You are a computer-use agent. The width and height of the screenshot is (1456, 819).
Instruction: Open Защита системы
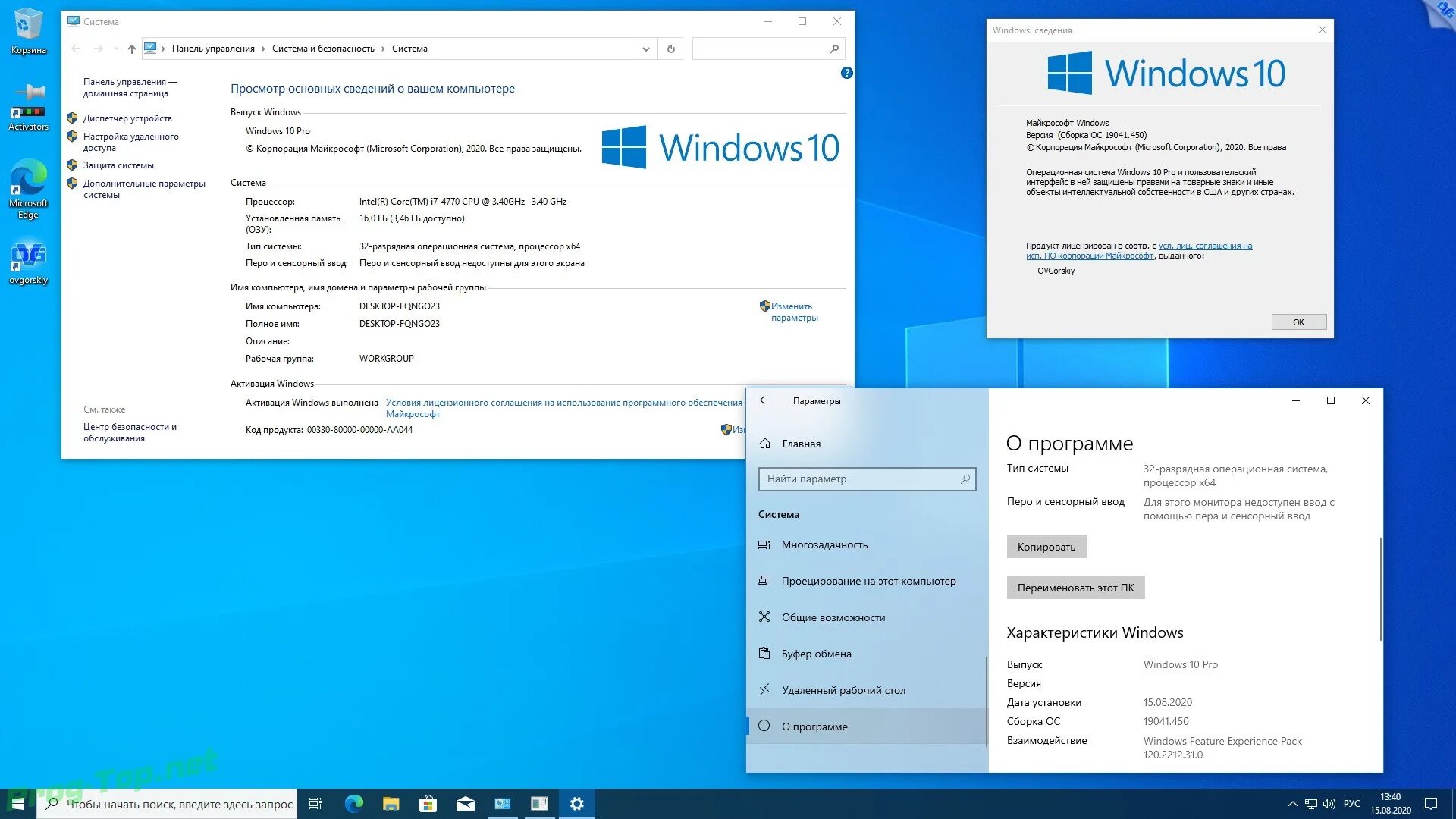(118, 165)
